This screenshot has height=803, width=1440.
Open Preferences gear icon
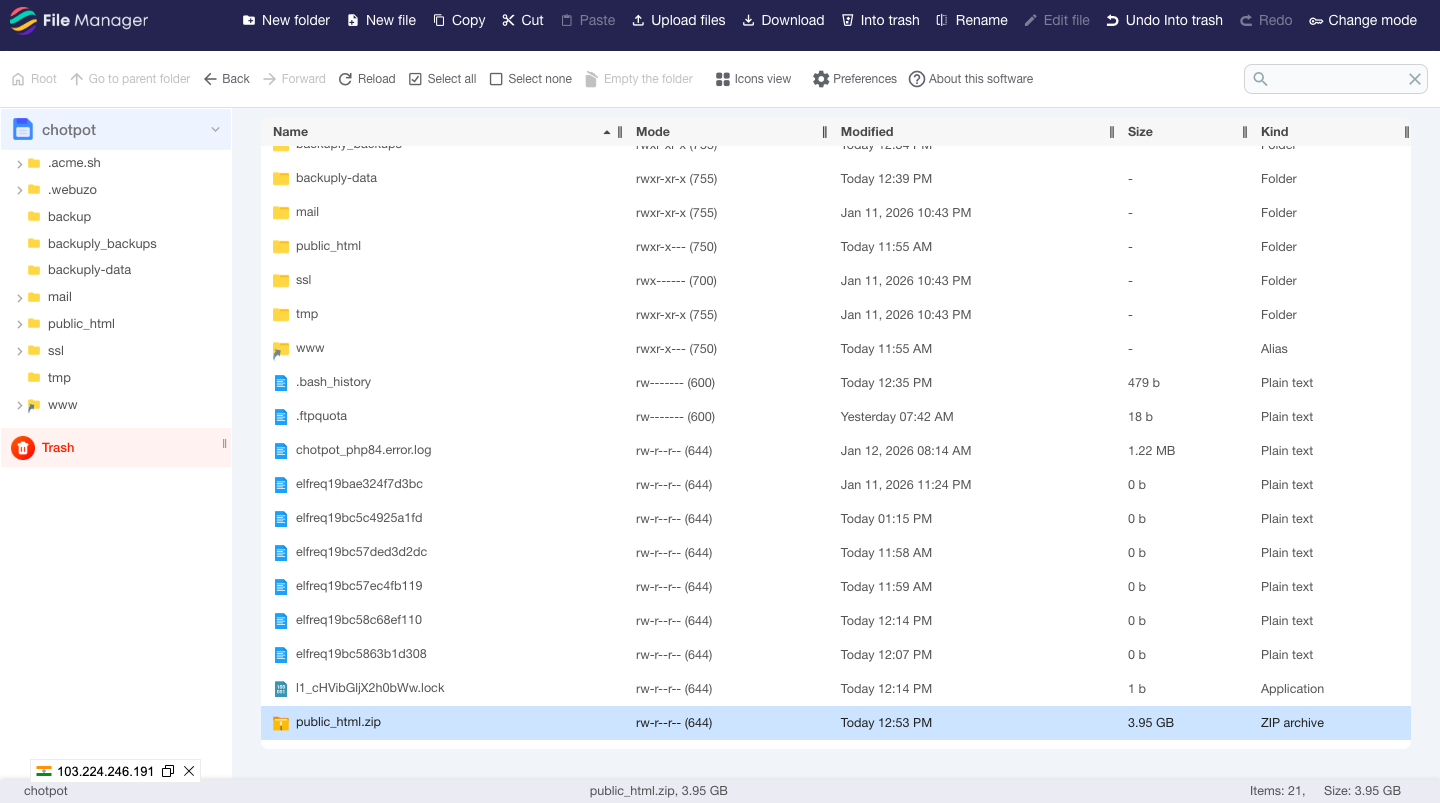coord(821,79)
